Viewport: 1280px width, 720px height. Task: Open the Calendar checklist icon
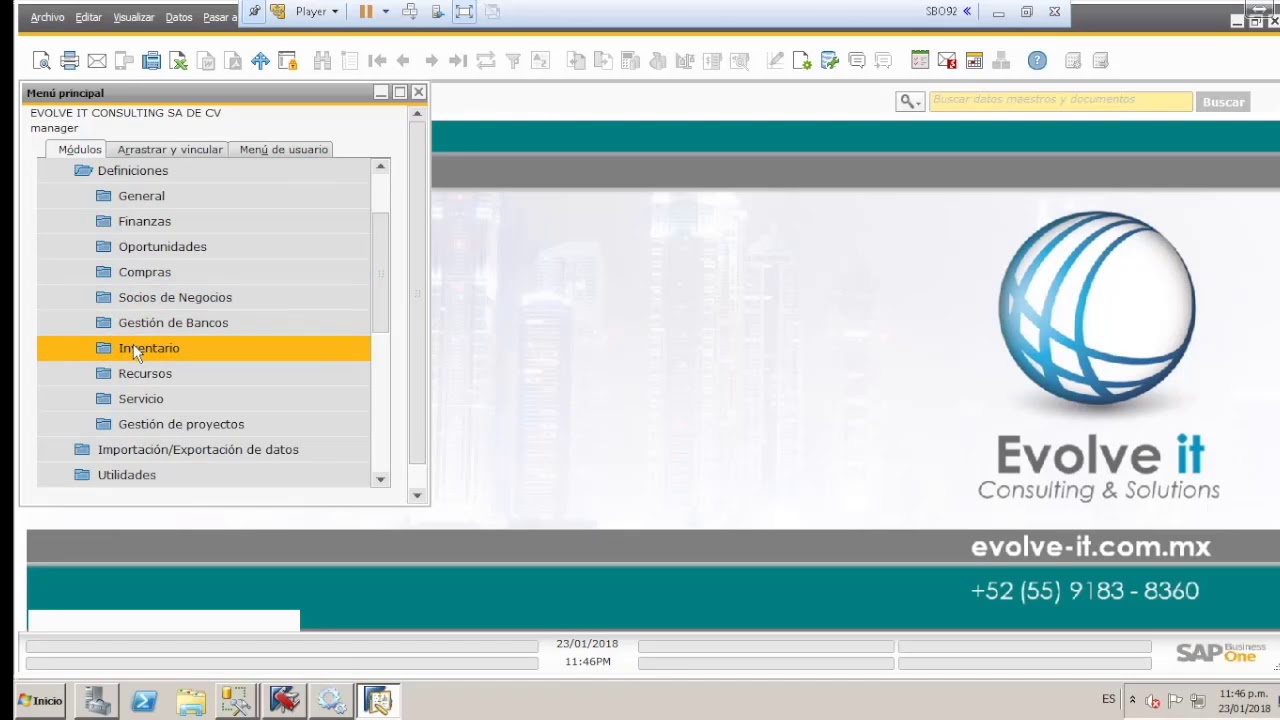(x=920, y=61)
